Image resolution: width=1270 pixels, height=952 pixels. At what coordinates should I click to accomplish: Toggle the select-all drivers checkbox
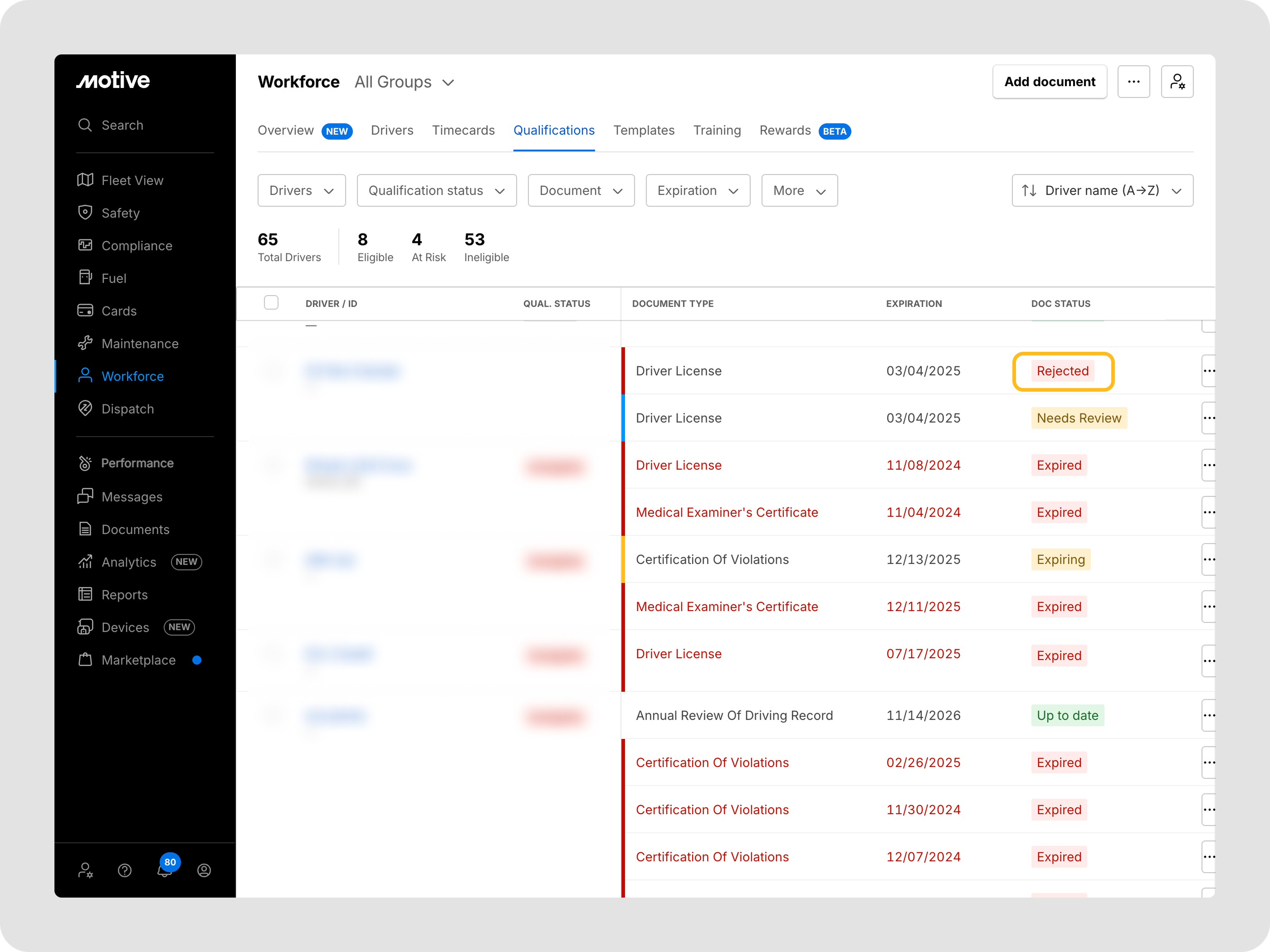271,302
